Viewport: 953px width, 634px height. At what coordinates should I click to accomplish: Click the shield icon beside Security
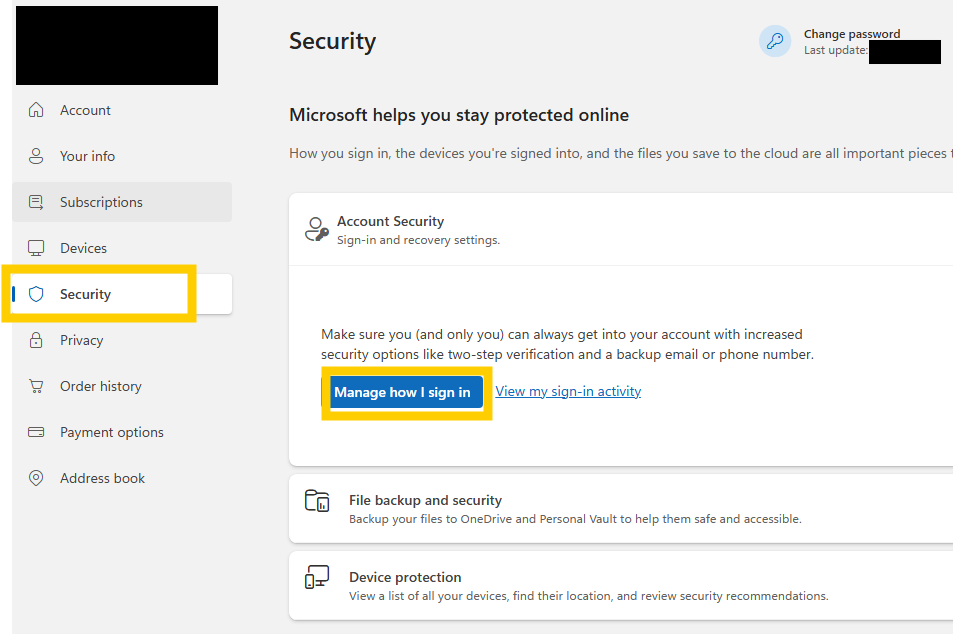pyautogui.click(x=37, y=294)
